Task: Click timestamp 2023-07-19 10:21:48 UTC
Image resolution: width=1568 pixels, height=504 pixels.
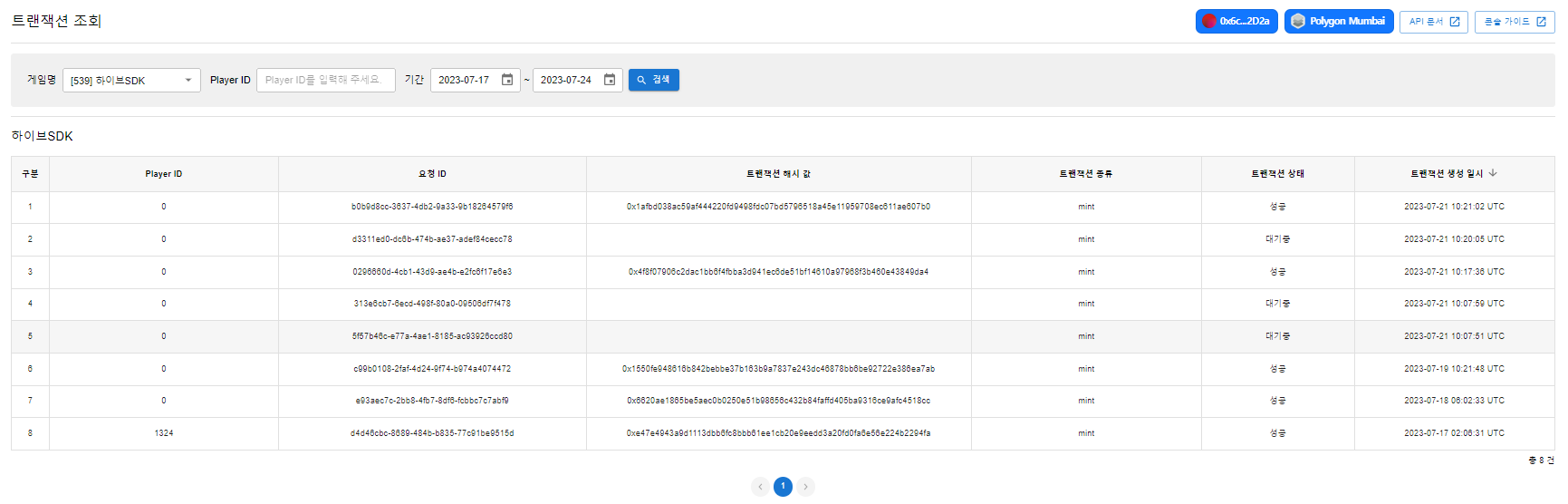Action: (1454, 369)
